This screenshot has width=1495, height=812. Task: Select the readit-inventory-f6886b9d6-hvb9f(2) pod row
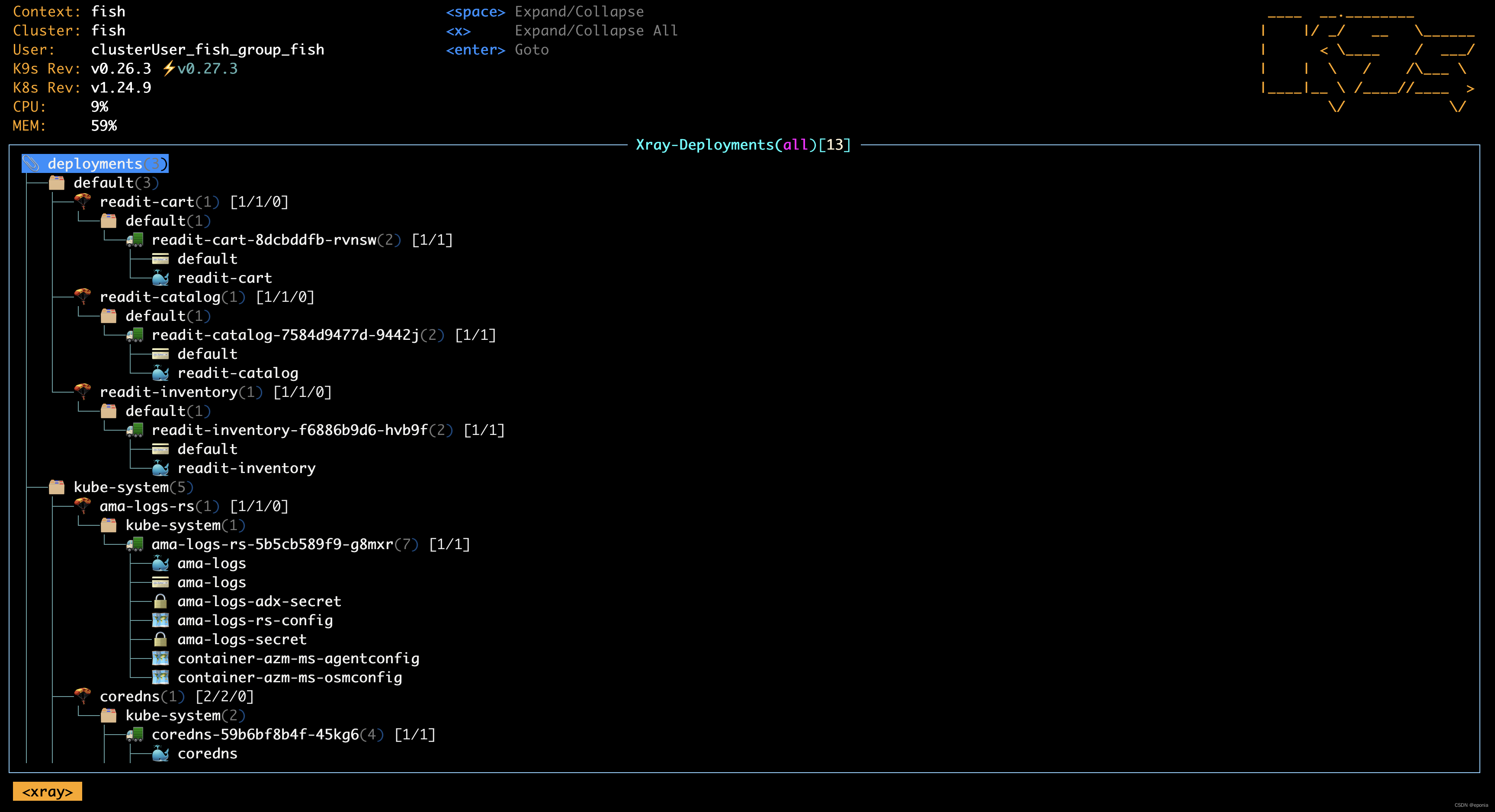[316, 430]
